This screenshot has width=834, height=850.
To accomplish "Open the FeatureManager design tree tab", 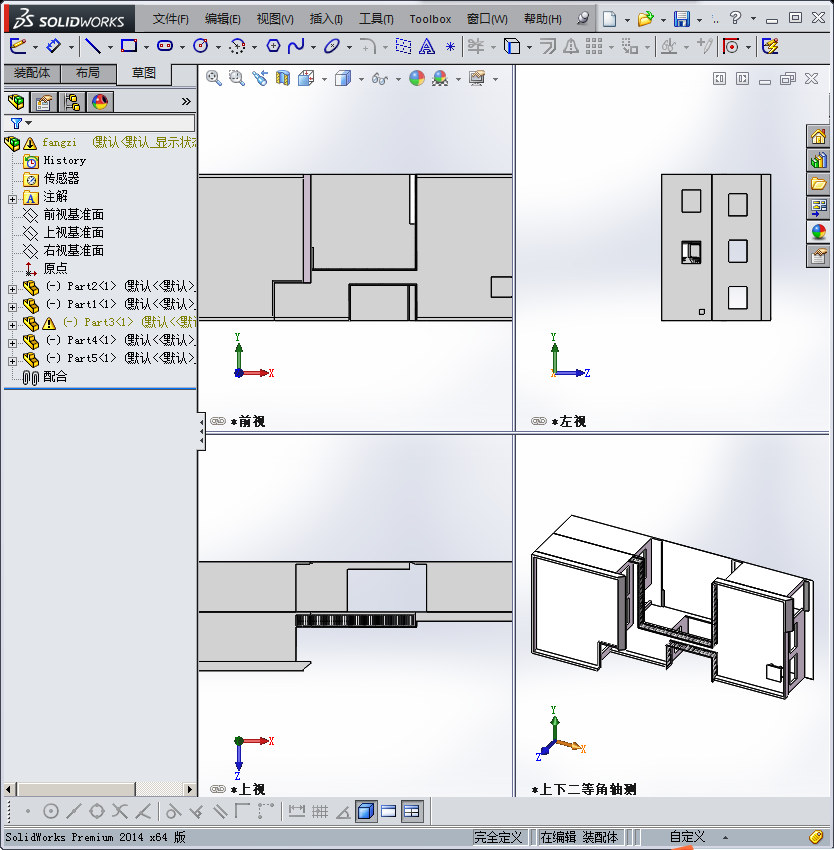I will coord(16,102).
